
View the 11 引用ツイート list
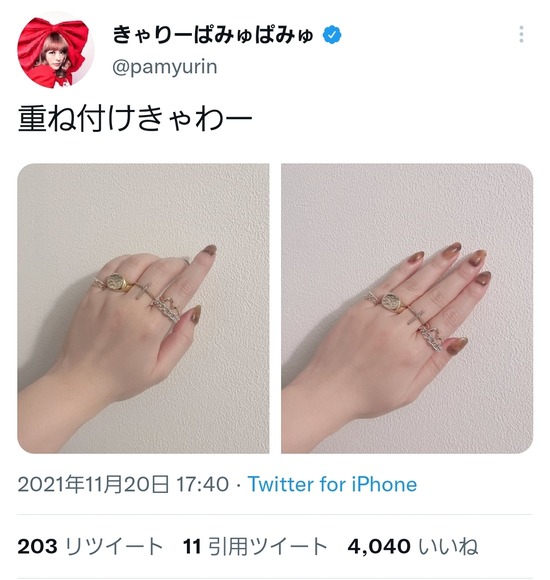(255, 546)
